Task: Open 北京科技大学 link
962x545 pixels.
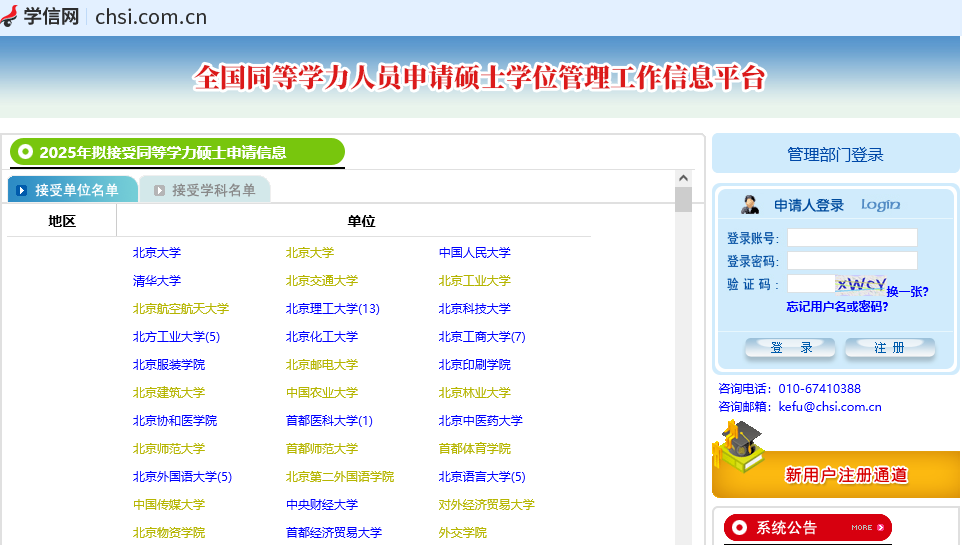Action: coord(474,309)
